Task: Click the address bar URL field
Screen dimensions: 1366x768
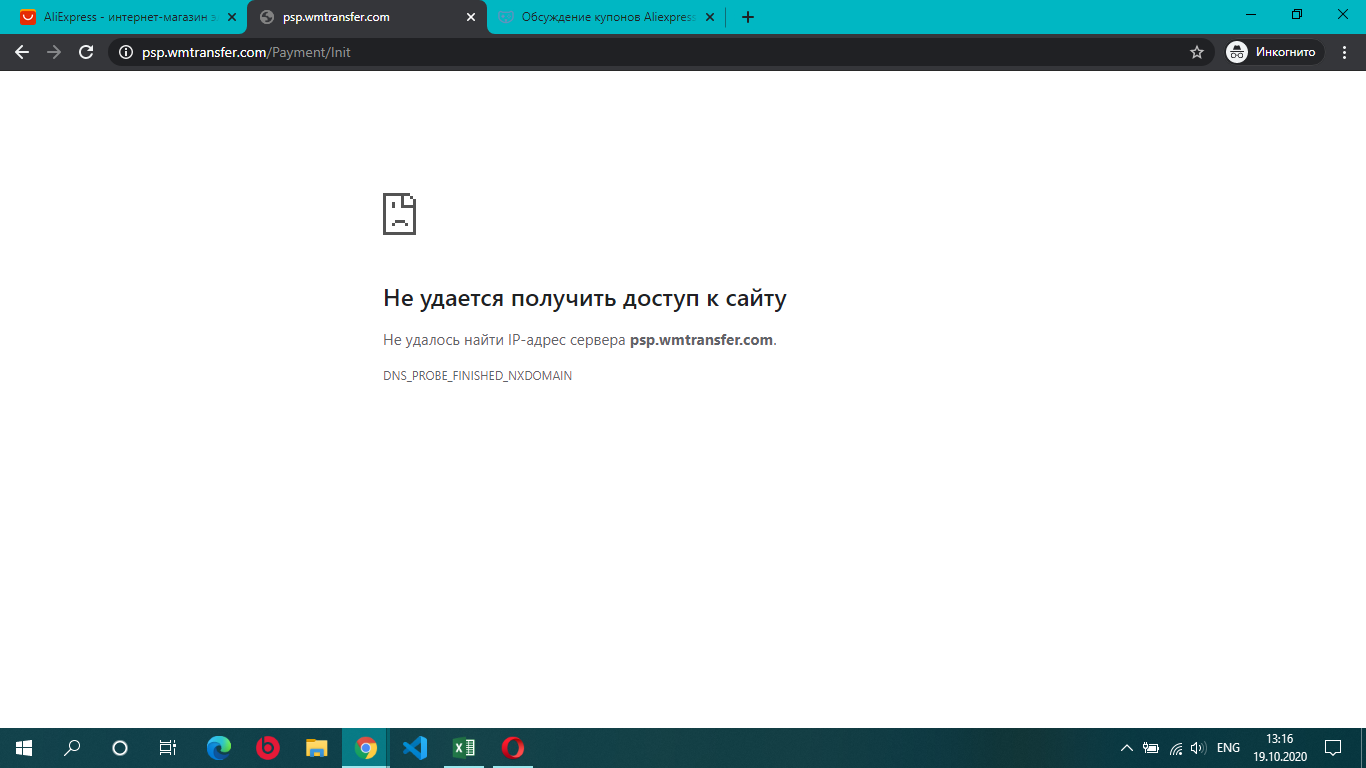Action: (660, 52)
